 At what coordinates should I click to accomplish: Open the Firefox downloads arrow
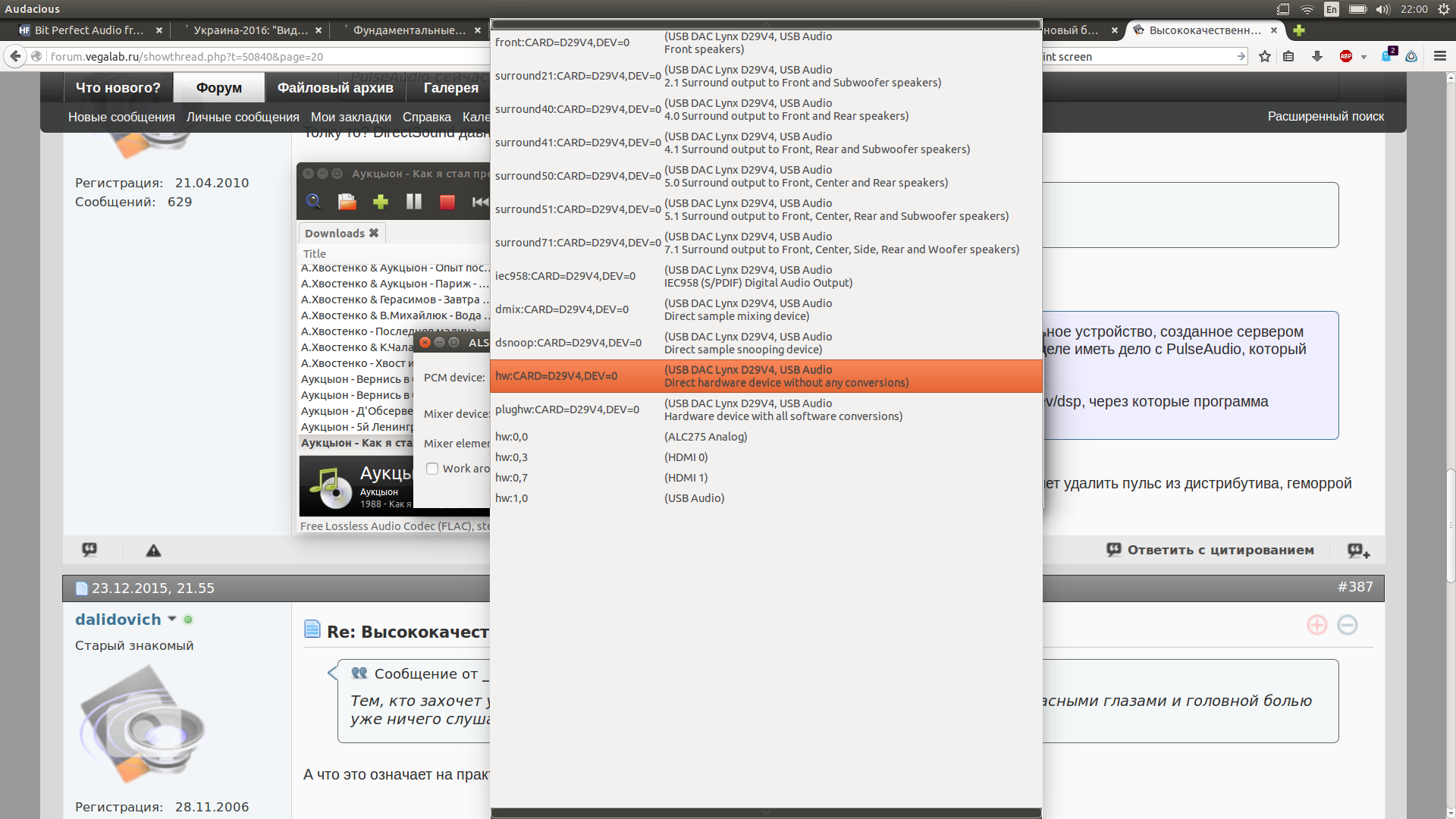pyautogui.click(x=1317, y=56)
